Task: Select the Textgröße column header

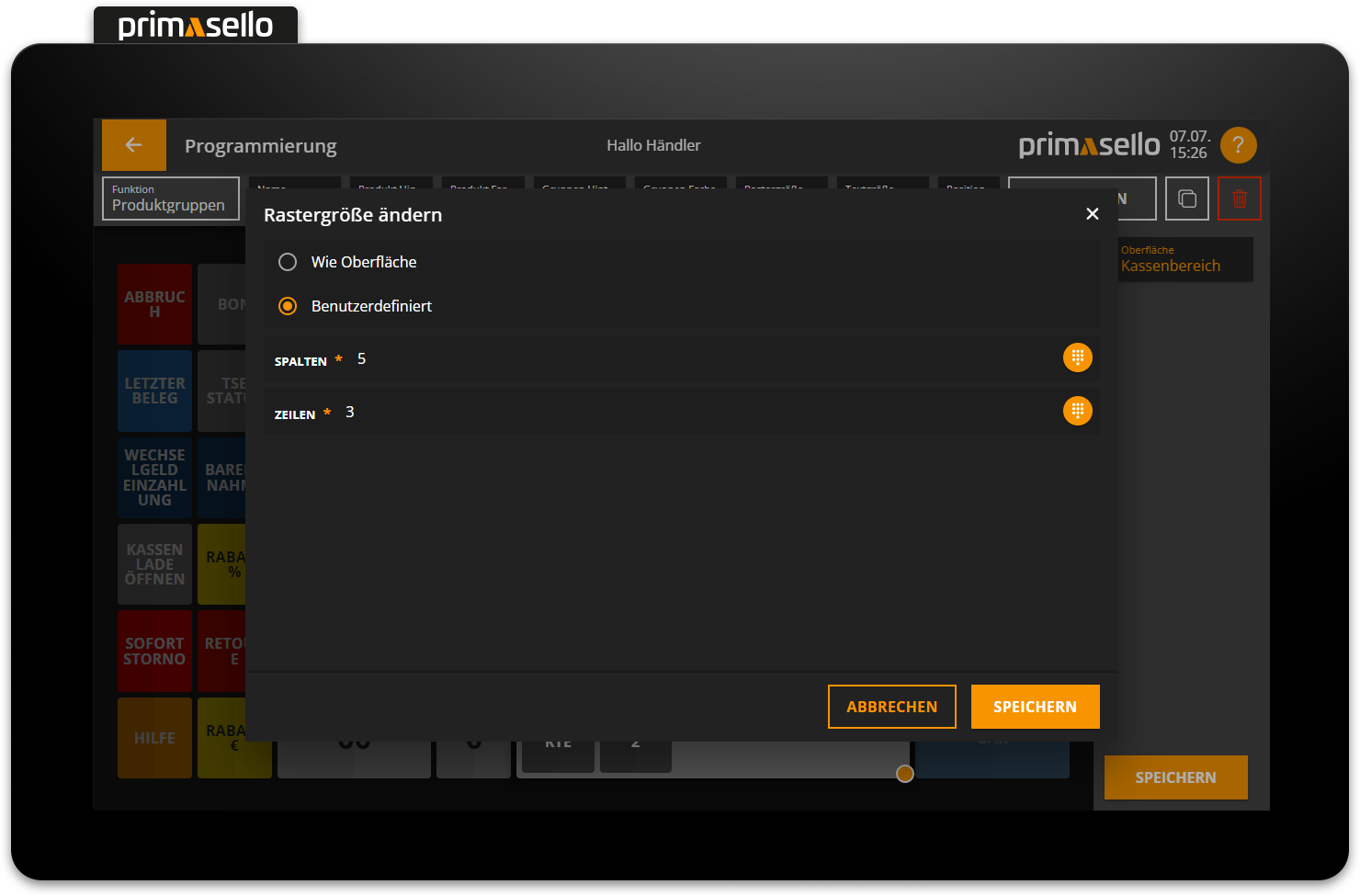Action: point(882,187)
